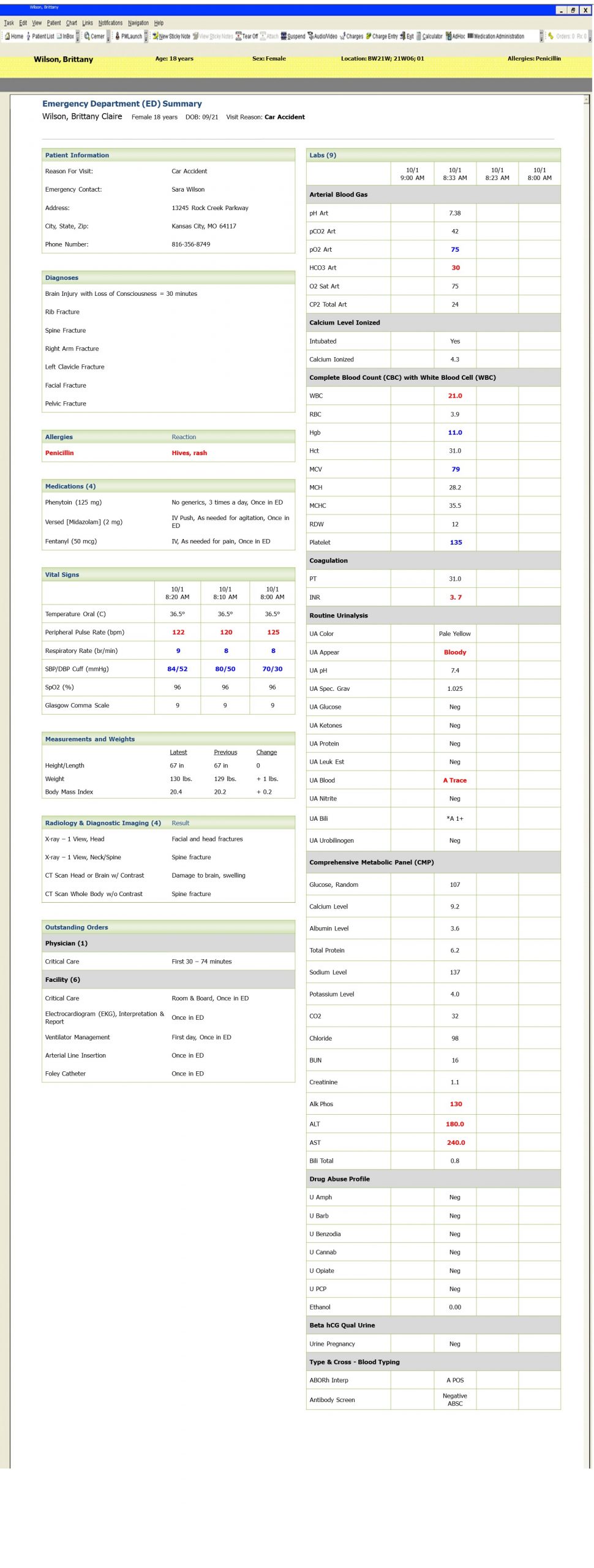Click the Tear Off toolbar button
Screen dimensions: 594x1568
(x=247, y=36)
